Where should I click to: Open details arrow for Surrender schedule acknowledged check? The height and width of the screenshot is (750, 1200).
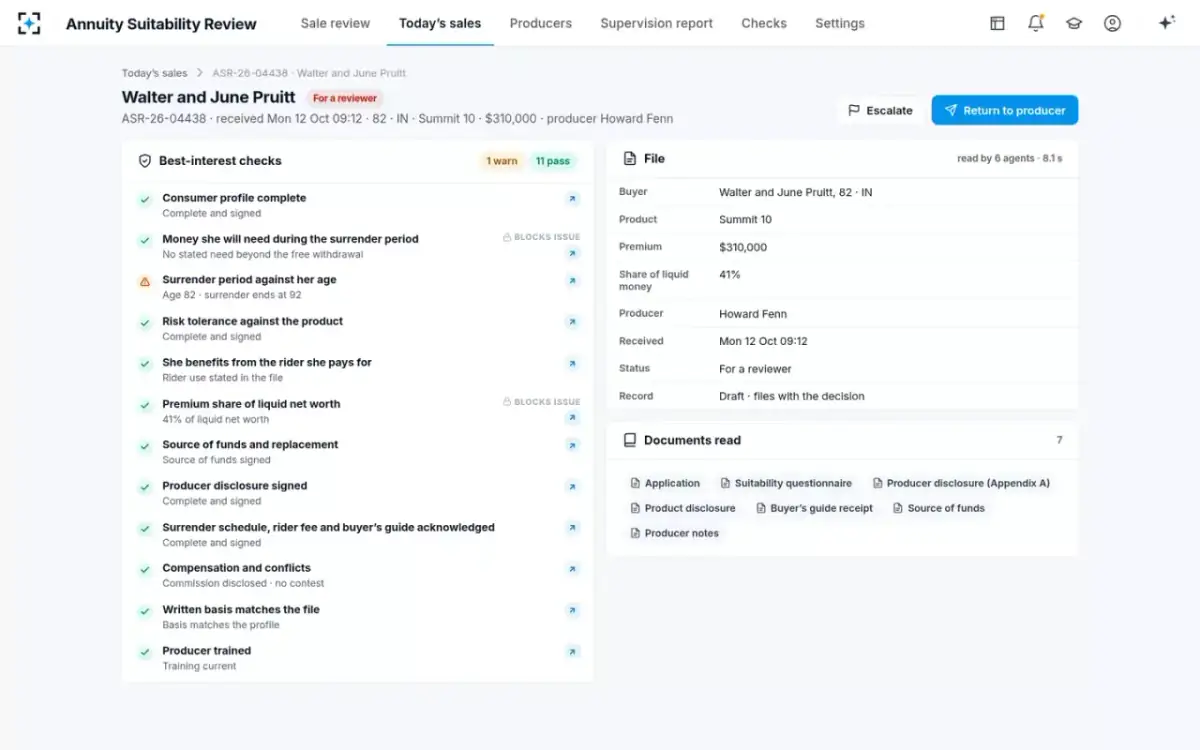pos(572,528)
